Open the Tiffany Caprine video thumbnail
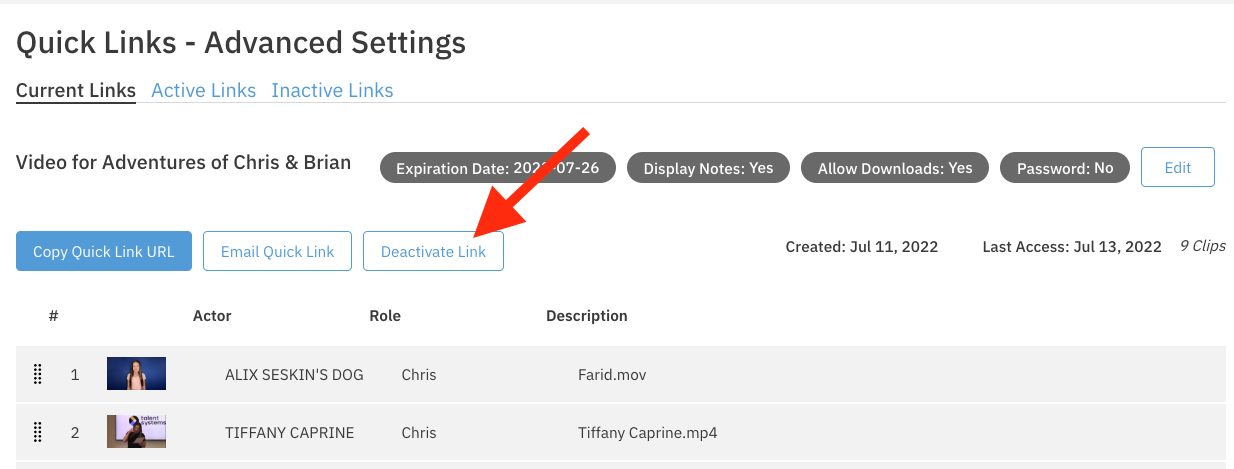 tap(136, 432)
